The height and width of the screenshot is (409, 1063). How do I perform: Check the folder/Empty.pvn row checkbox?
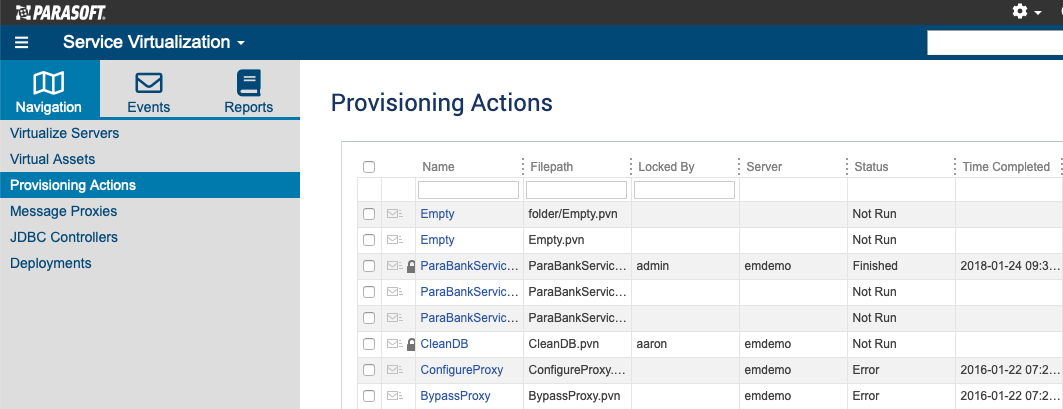pos(369,214)
